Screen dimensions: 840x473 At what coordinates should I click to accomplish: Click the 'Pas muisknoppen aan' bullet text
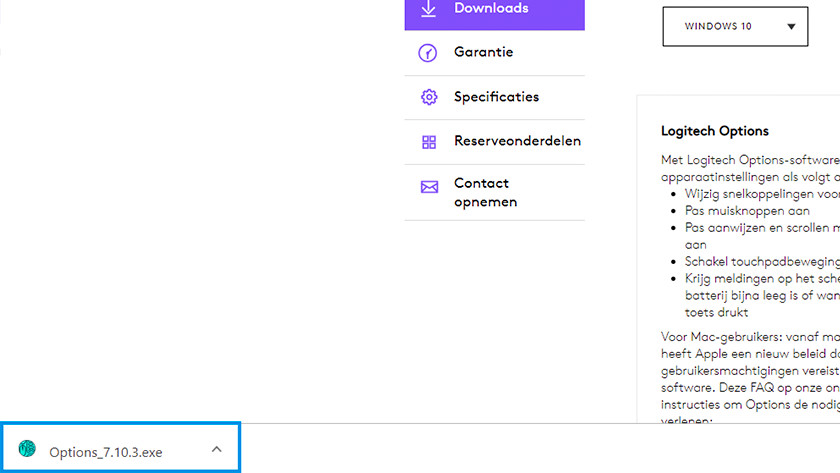pyautogui.click(x=747, y=211)
